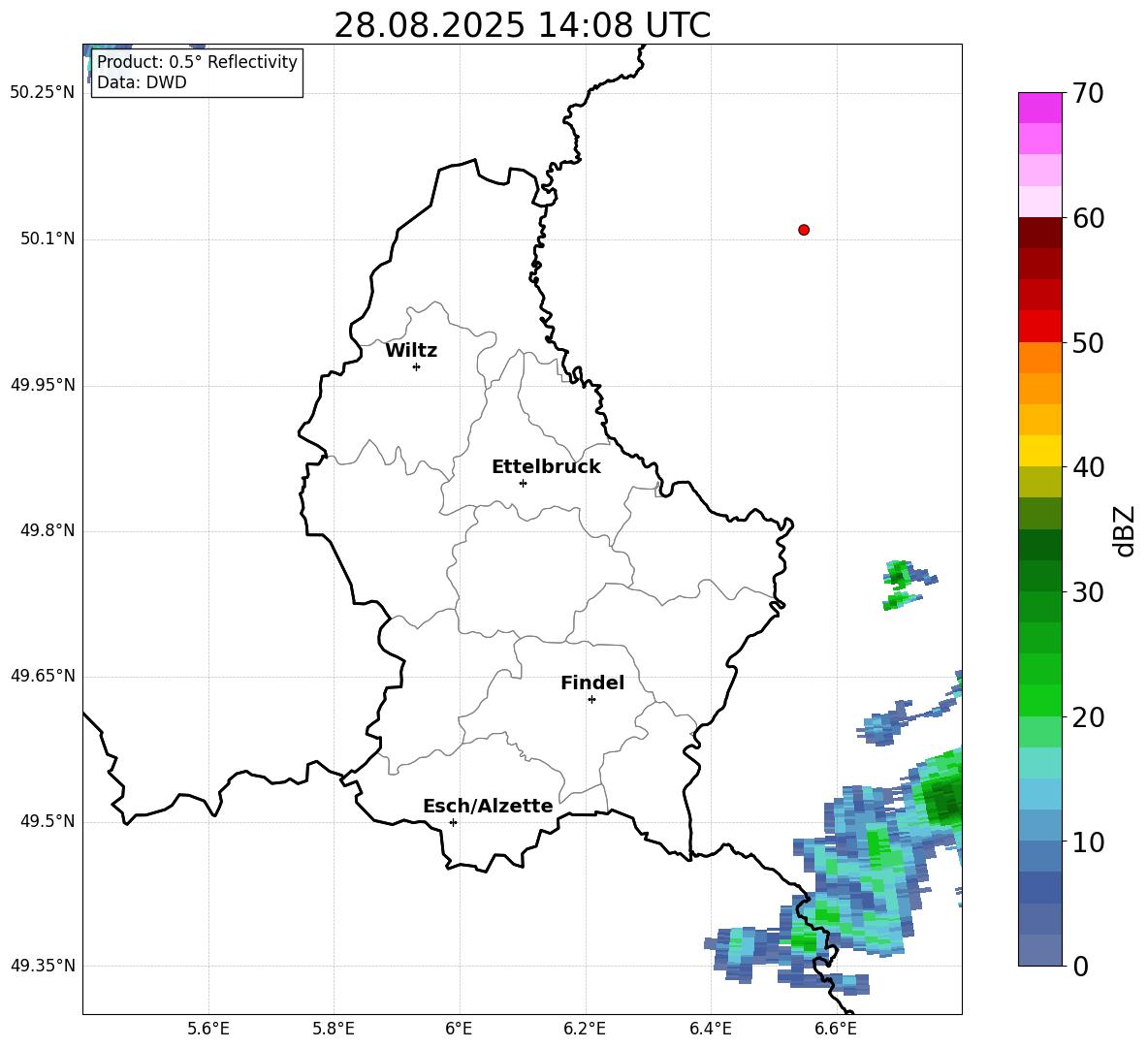Screen dimensions: 1148x1048
Task: Click the Findel cross marker
Action: pyautogui.click(x=591, y=699)
